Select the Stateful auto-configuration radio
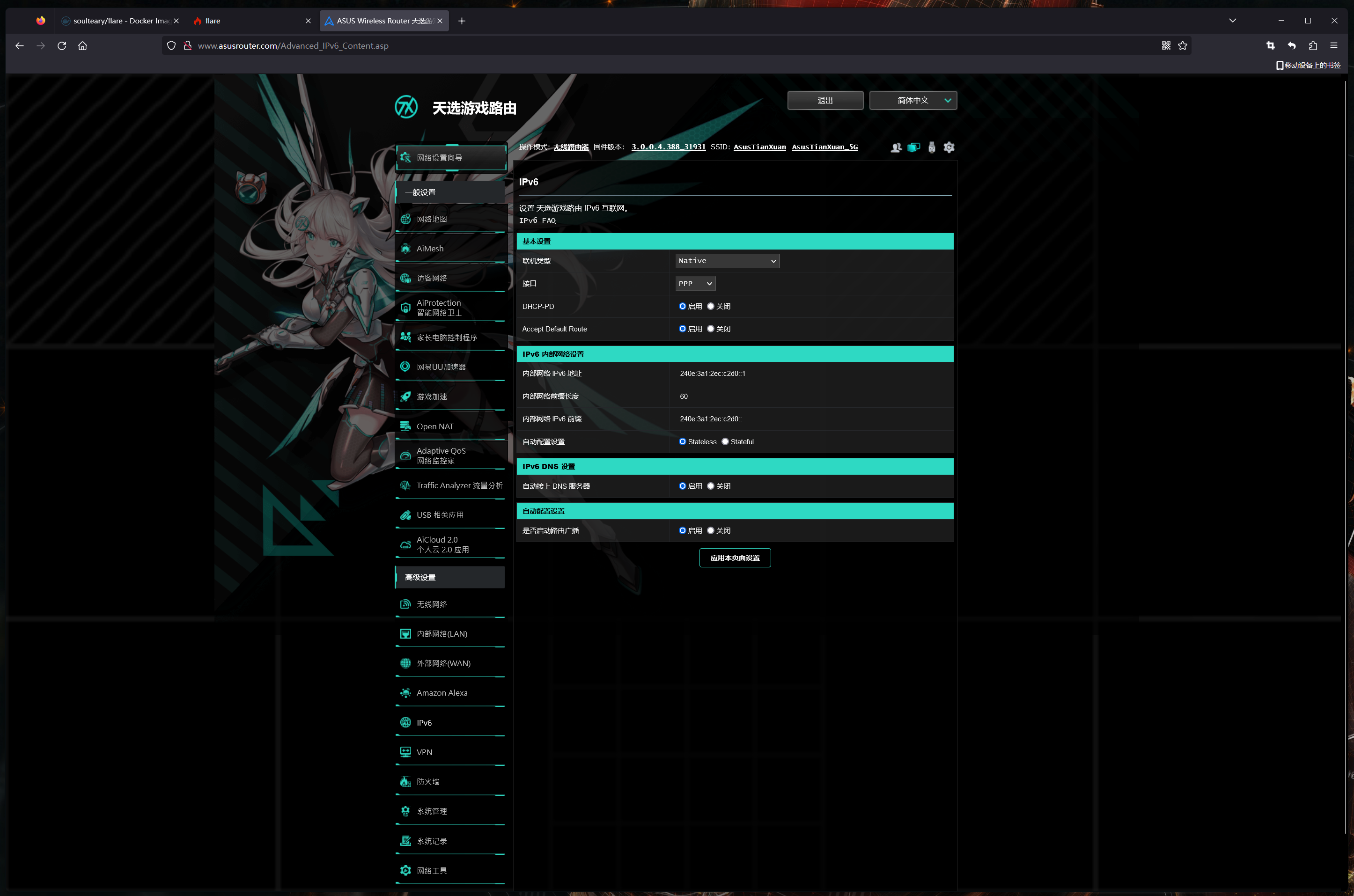1354x896 pixels. pos(725,442)
